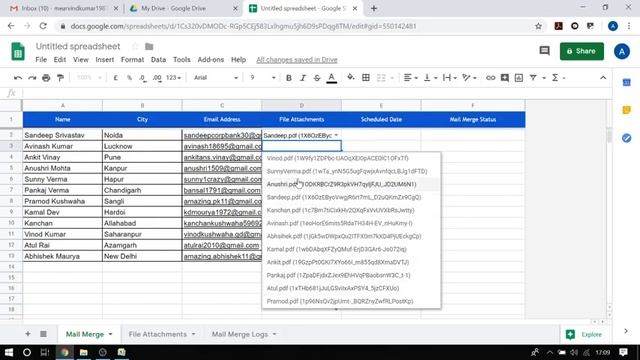This screenshot has height=360, width=640.
Task: Open the number format 123 dropdown
Action: (173, 78)
